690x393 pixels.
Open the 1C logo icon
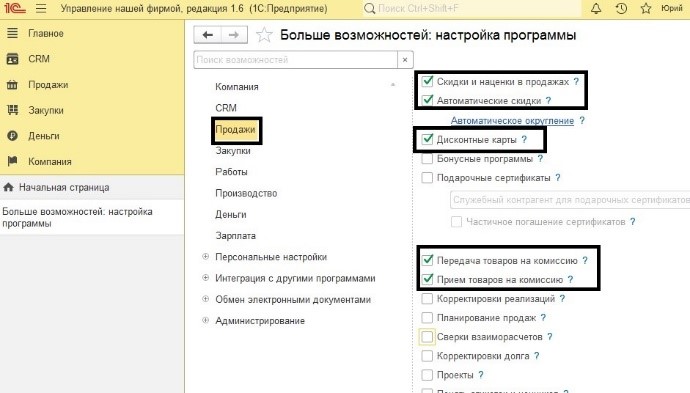click(x=15, y=8)
